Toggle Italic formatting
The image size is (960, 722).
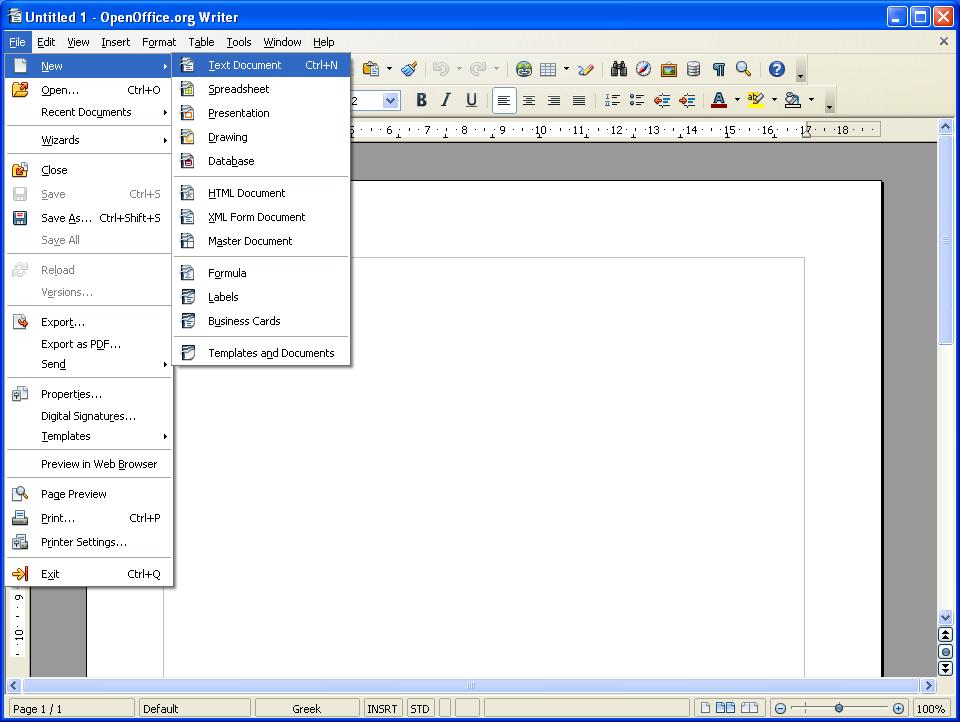pyautogui.click(x=446, y=100)
